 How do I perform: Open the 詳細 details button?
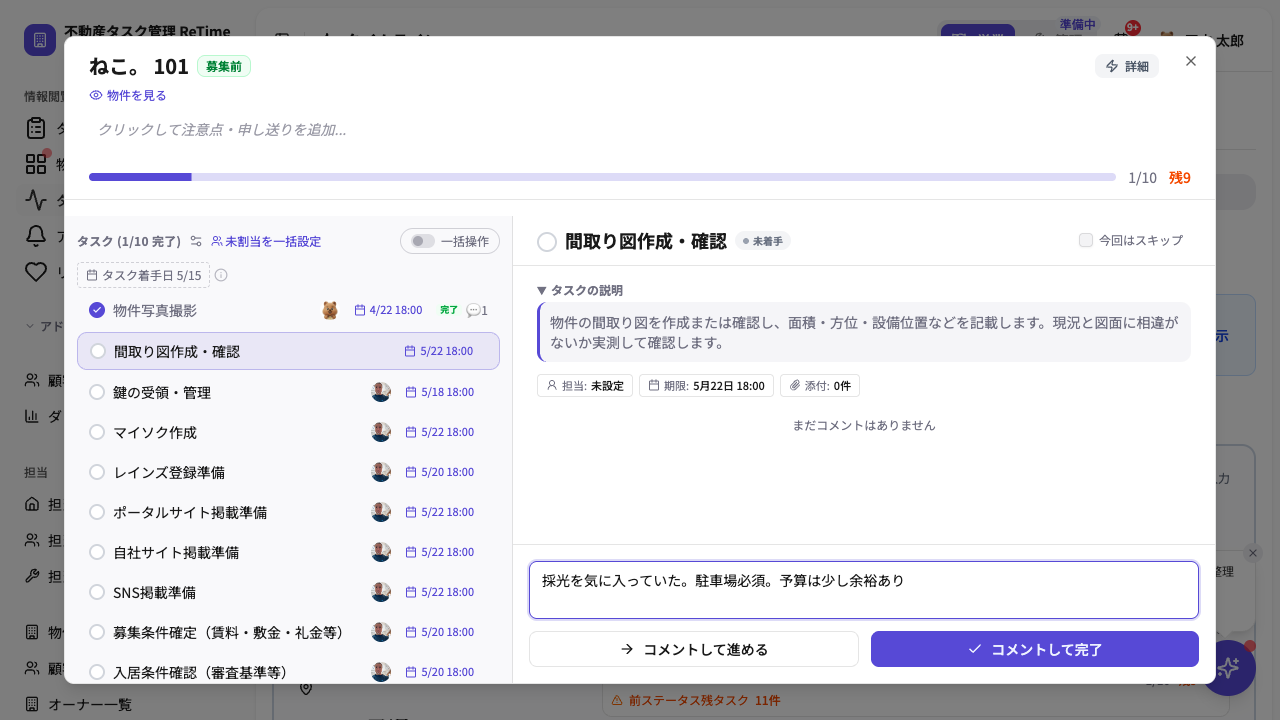point(1127,66)
